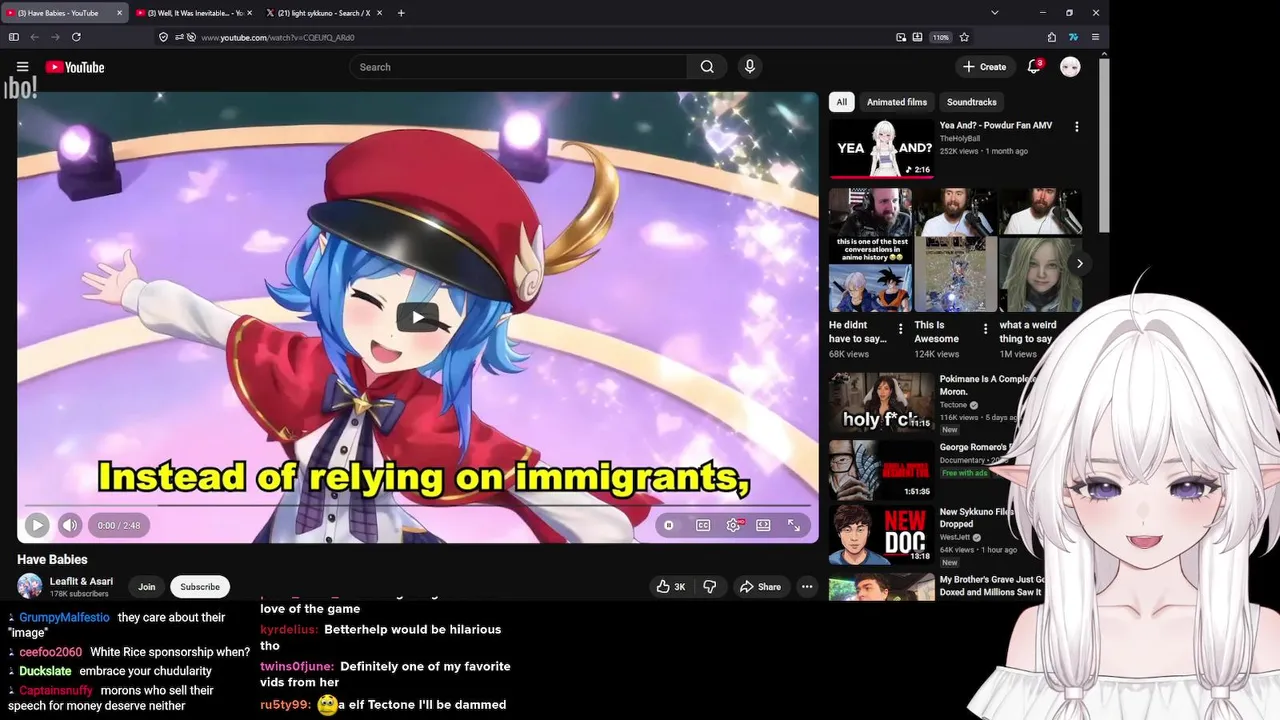Open options menu for Yea And? video
1280x720 pixels.
(x=1076, y=127)
